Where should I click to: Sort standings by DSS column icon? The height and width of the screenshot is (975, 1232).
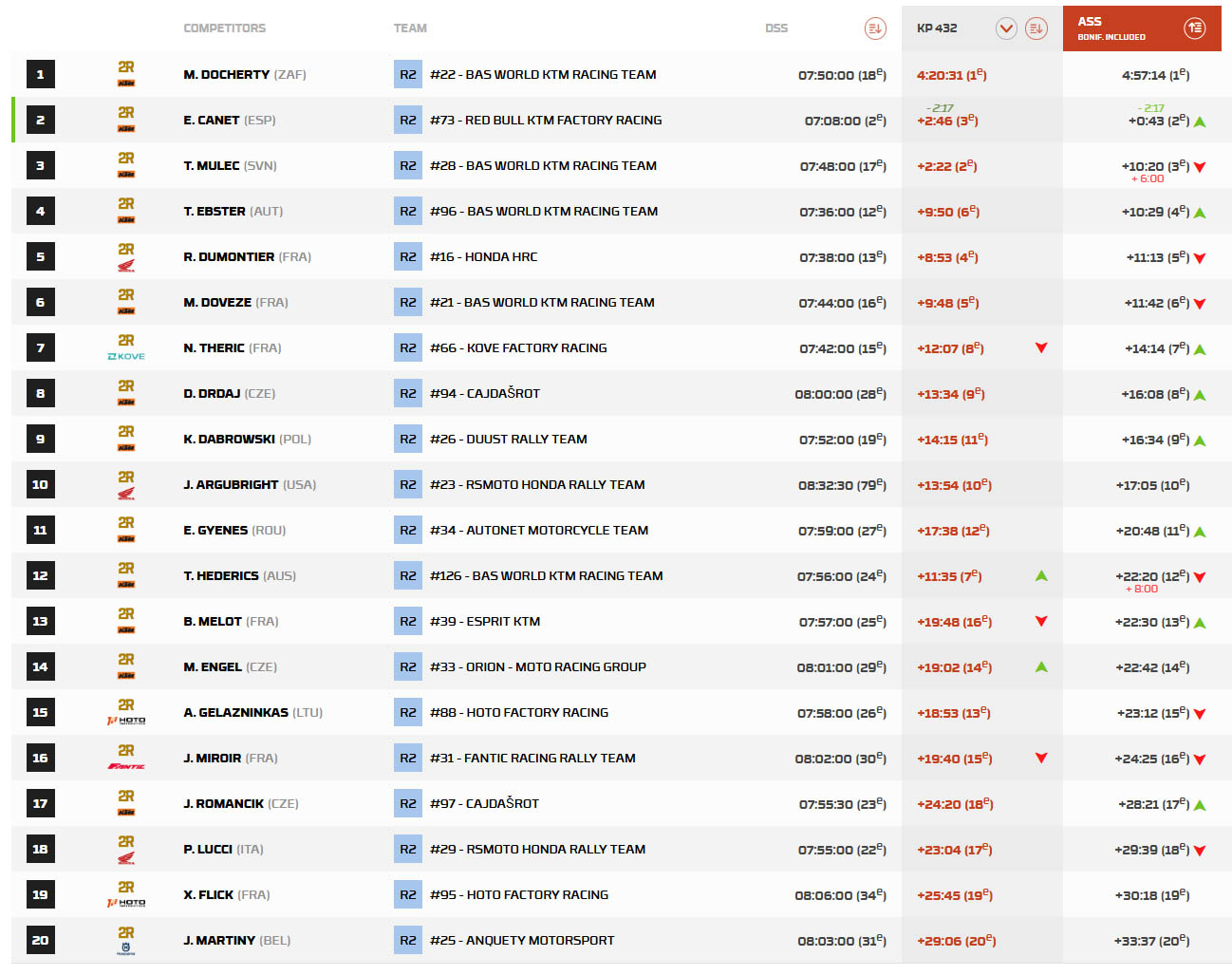874,28
